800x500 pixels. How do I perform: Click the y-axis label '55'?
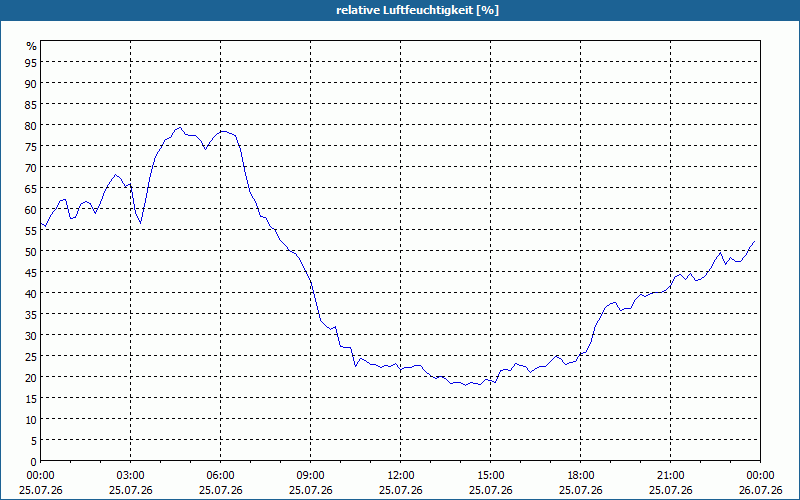pos(31,231)
